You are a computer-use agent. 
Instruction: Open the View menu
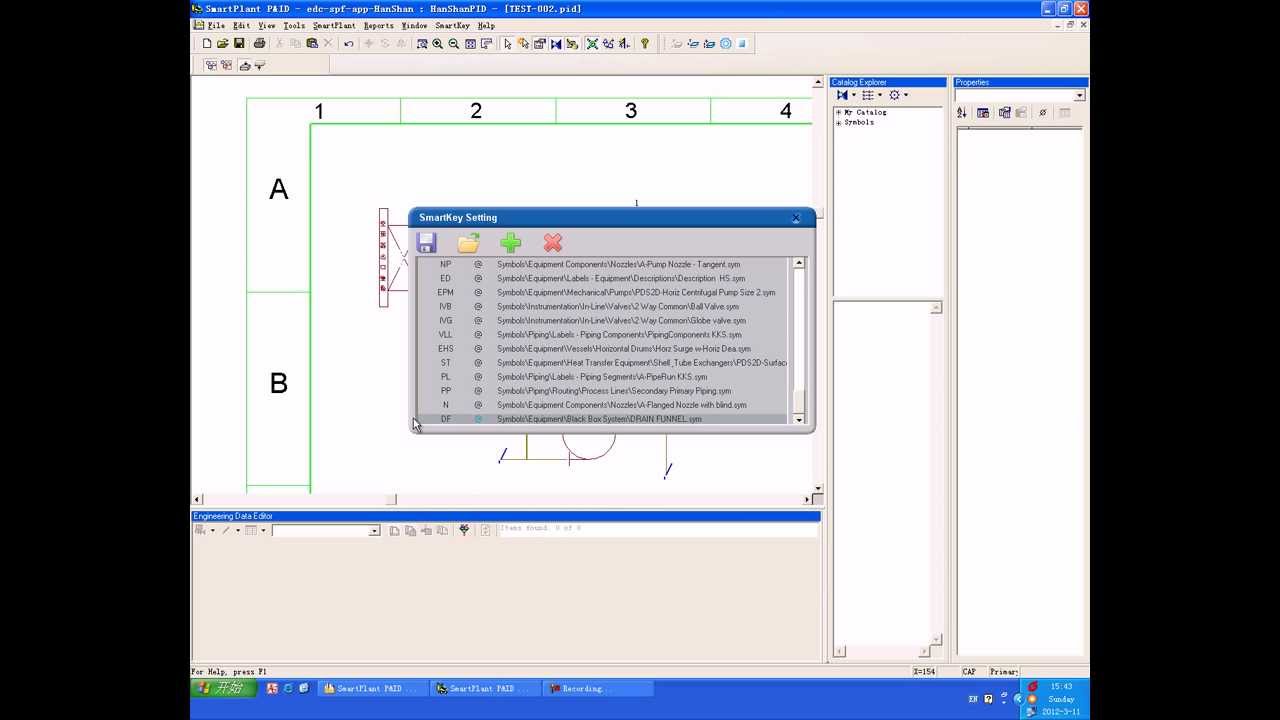coord(267,25)
